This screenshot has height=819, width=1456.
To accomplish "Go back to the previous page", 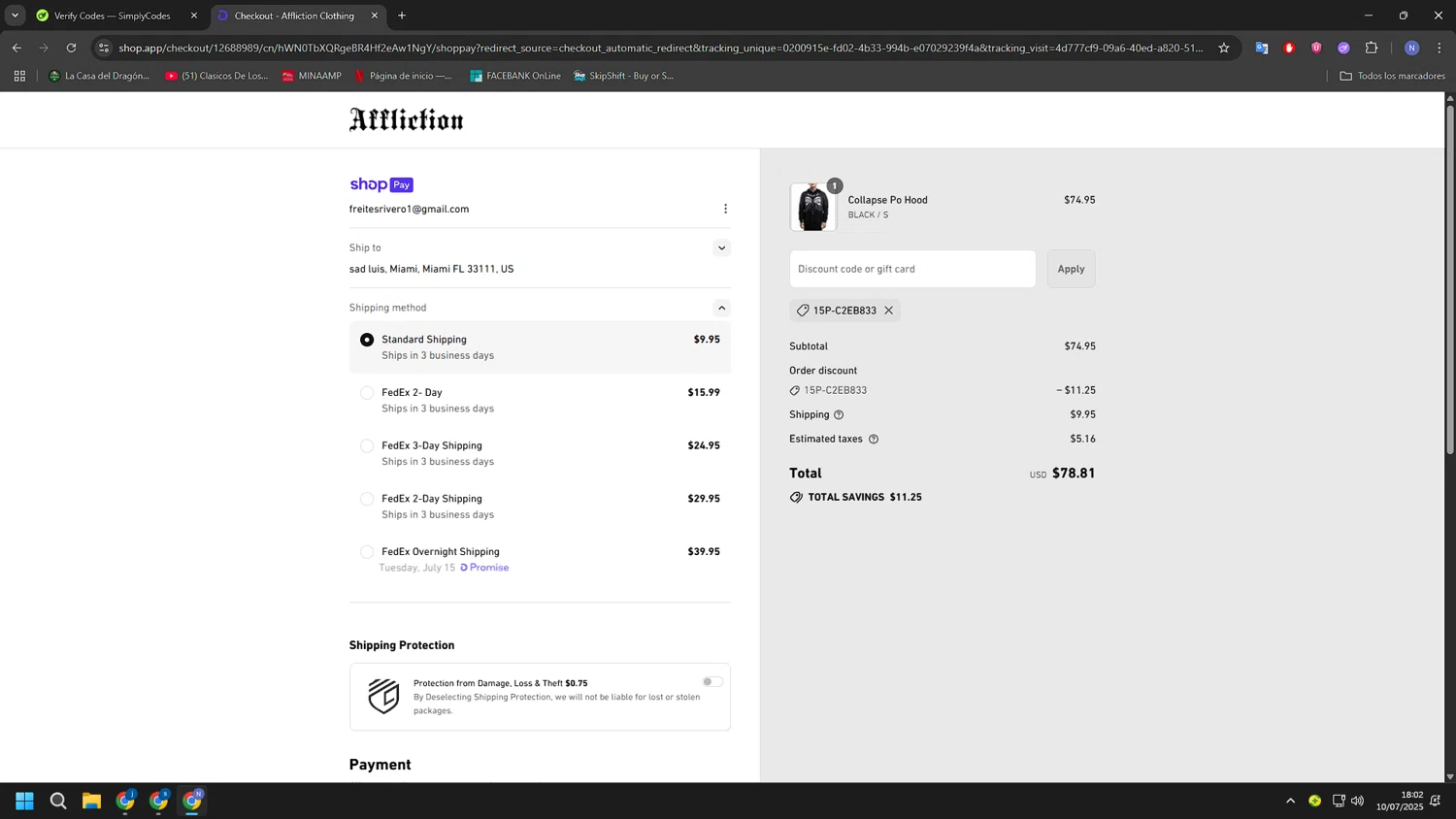I will point(17,48).
